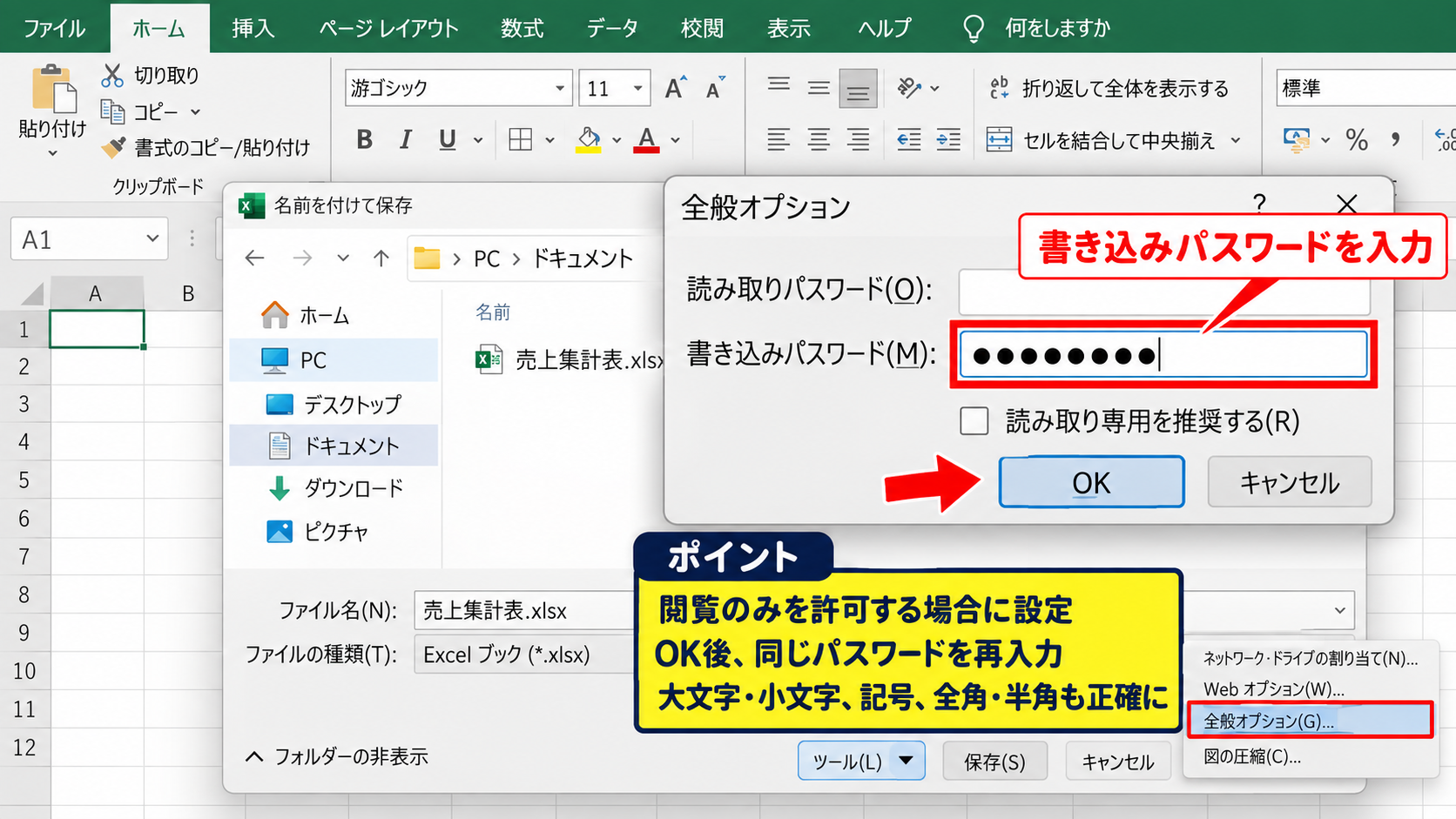
Task: Open the ファイル tab
Action: click(x=54, y=28)
